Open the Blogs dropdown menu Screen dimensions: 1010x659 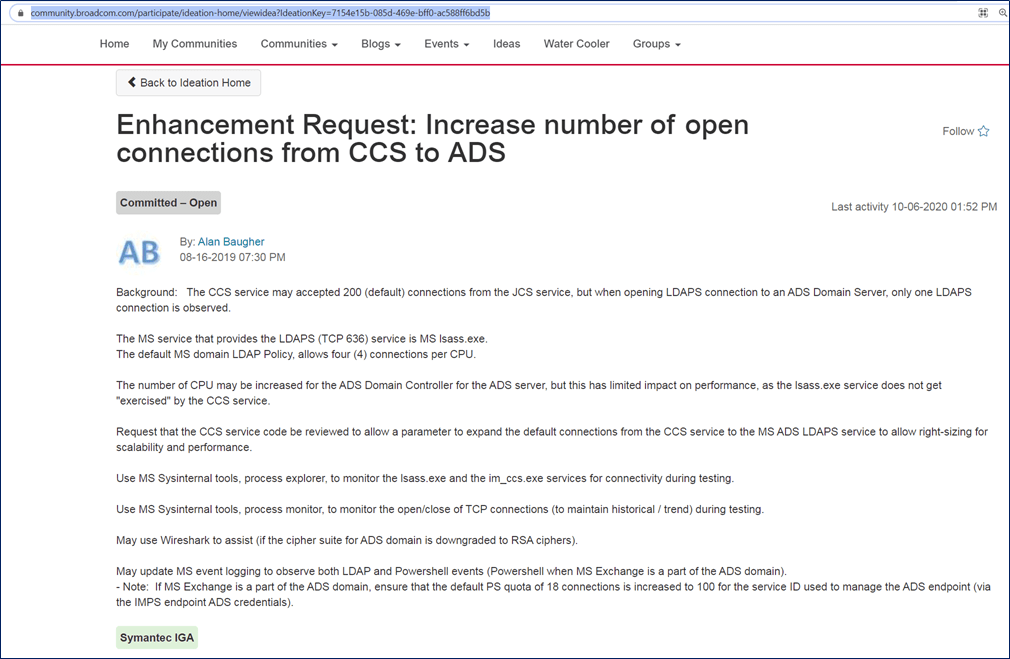(x=380, y=44)
